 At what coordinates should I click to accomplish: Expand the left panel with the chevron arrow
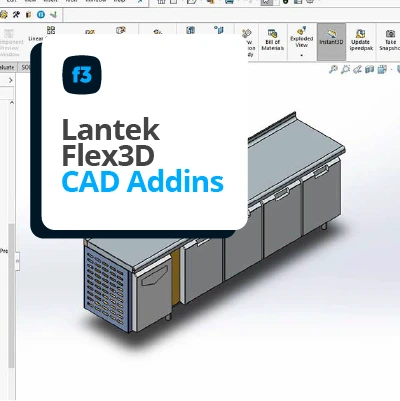pyautogui.click(x=10, y=80)
